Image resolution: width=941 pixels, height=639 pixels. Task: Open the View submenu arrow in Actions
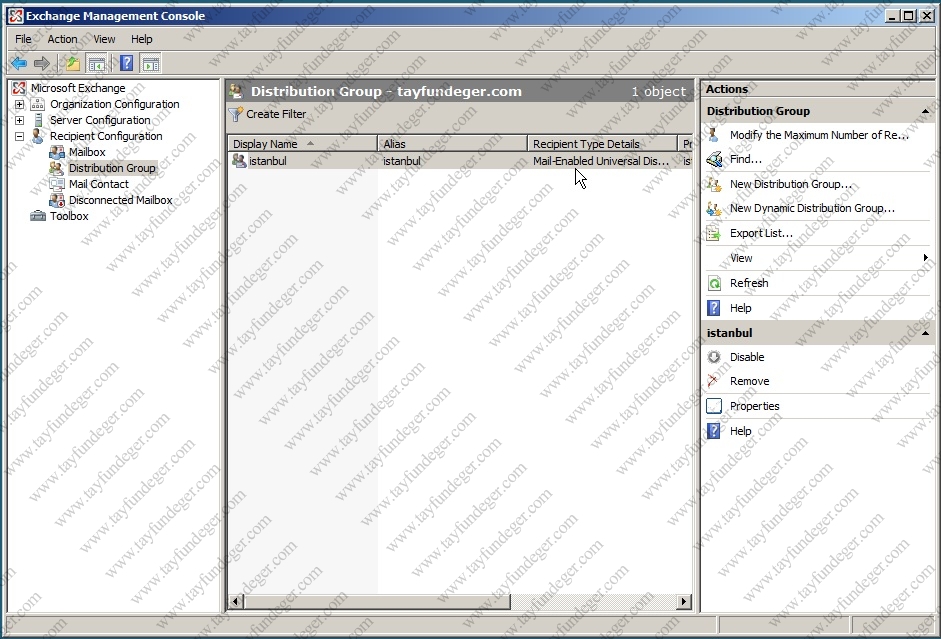(925, 258)
